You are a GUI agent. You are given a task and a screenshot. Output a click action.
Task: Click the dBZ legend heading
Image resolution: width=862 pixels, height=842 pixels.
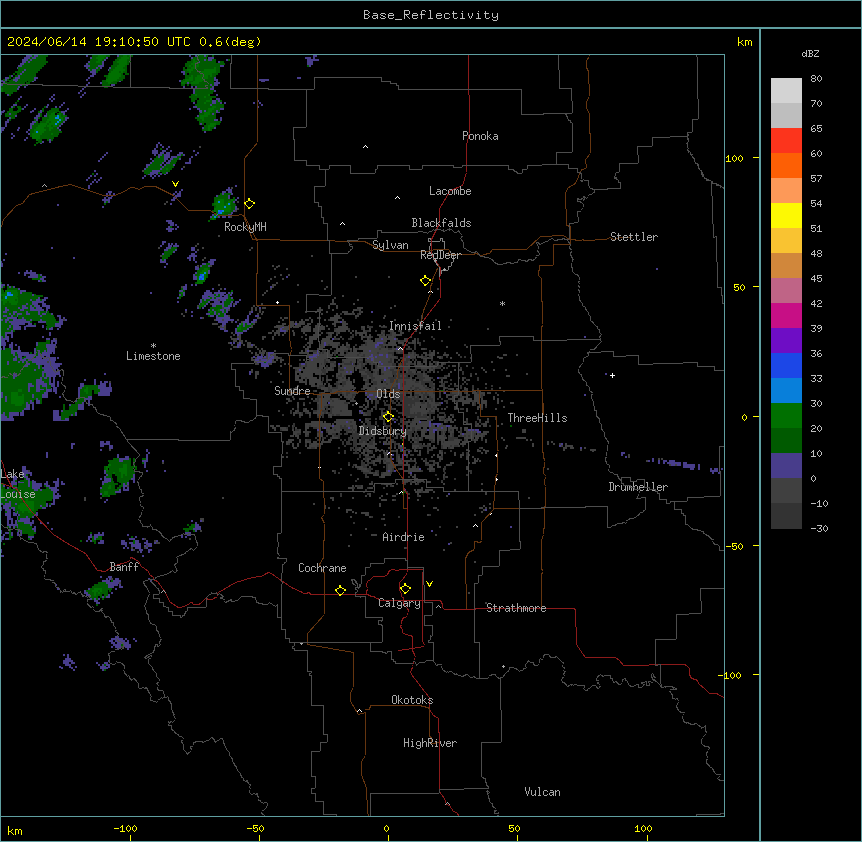810,53
